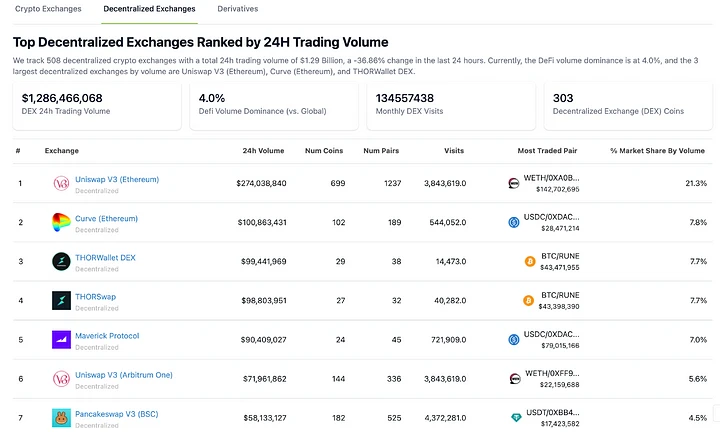Sort by the Visits column header
This screenshot has height=432, width=720.
pos(454,151)
